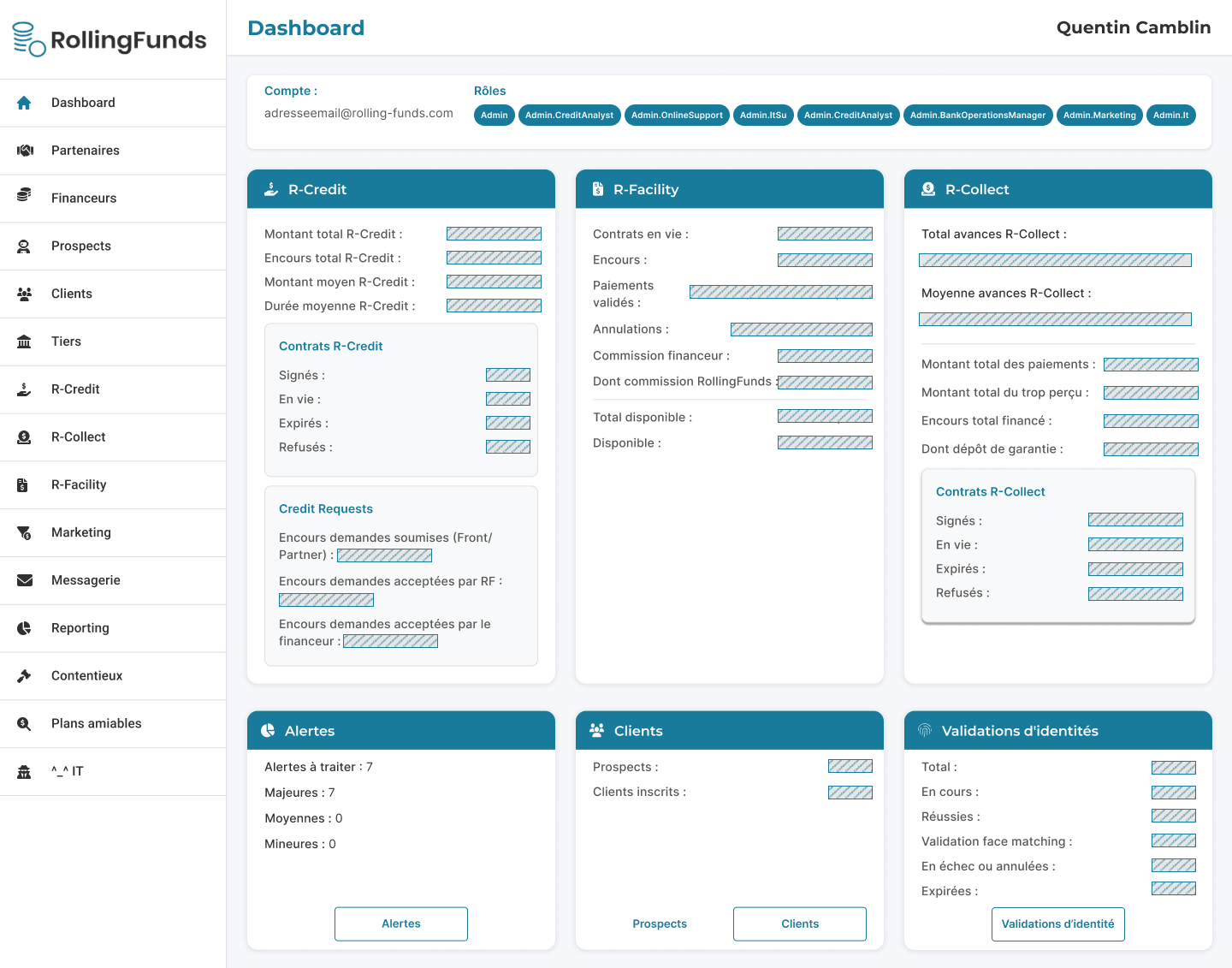The width and height of the screenshot is (1232, 968).
Task: Select Tiers in the sidebar
Action: [x=113, y=341]
